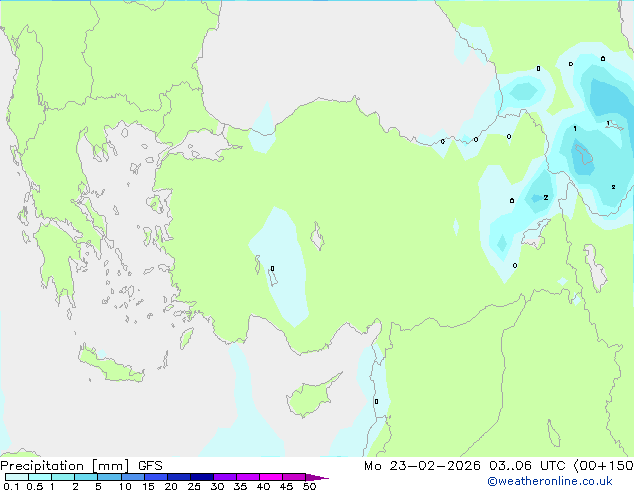Click the '(00+150' forecast offset text
Viewport: 634px width, 490px height.
(603, 466)
